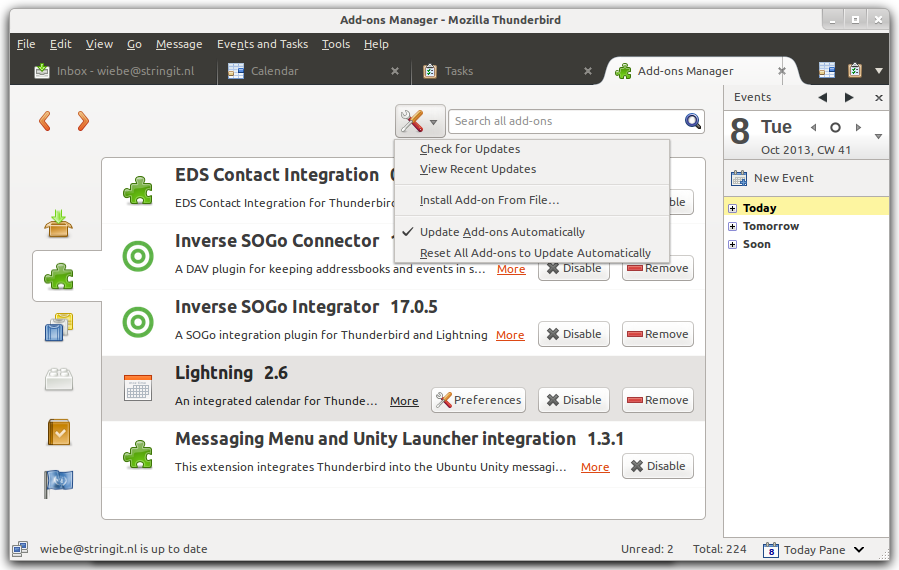Remove the Inverse SOGo Integrator add-on
The width and height of the screenshot is (899, 570).
point(657,334)
